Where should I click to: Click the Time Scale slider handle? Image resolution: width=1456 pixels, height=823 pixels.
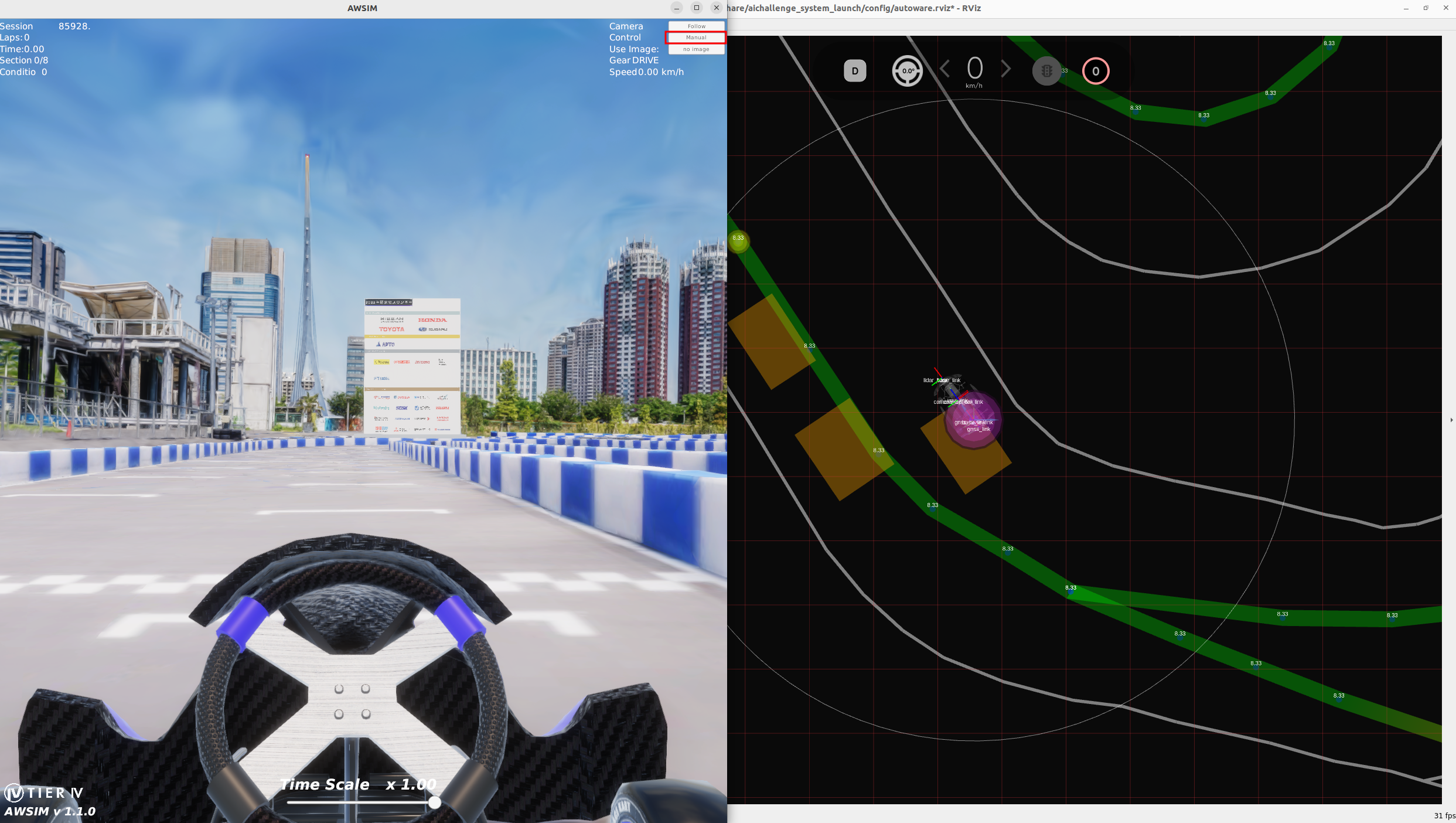(434, 802)
